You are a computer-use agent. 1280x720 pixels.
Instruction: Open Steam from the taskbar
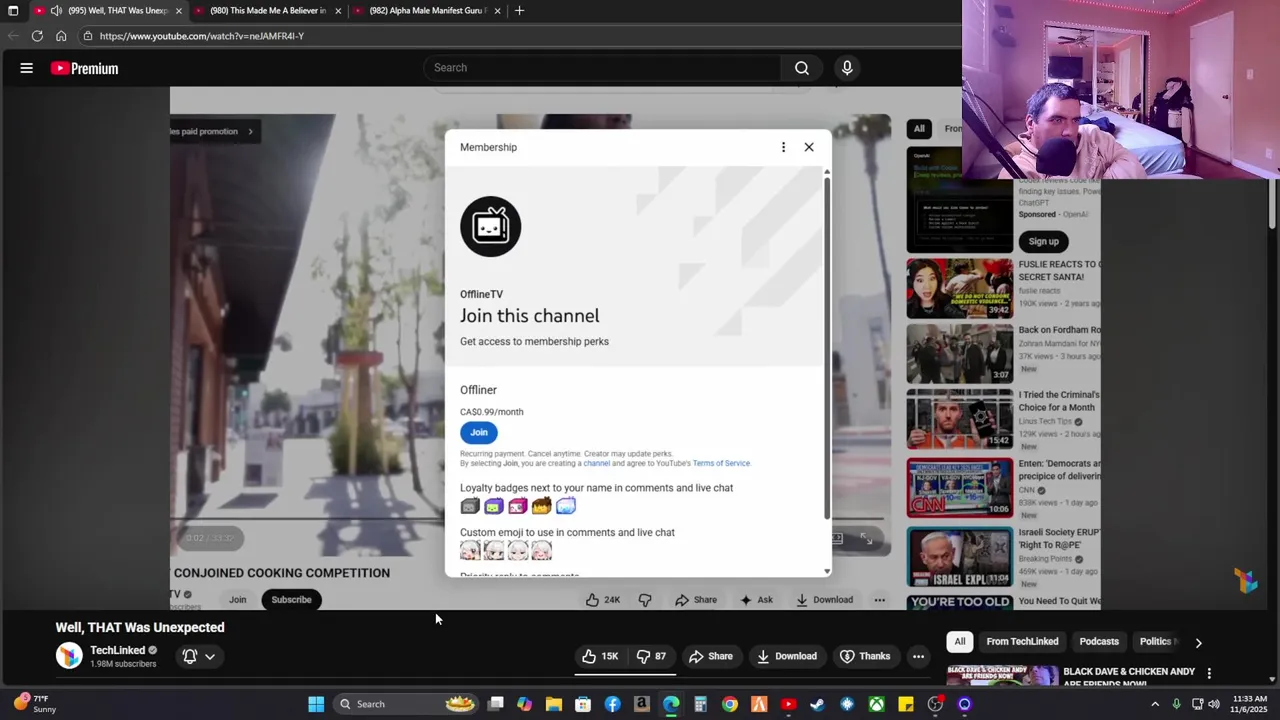coord(818,704)
